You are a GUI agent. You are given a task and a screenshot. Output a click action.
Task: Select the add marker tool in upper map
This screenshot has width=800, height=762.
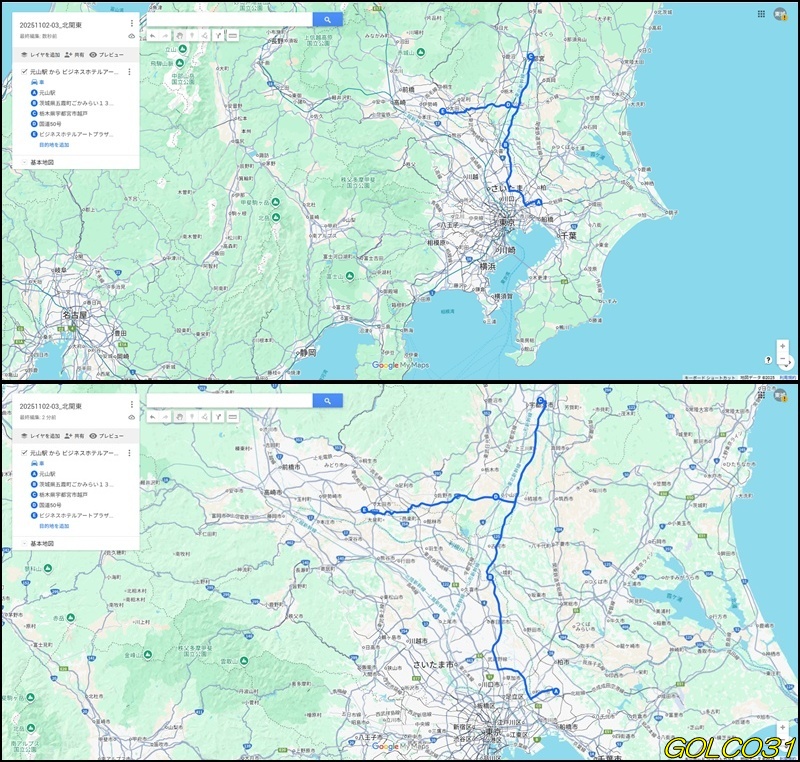click(x=191, y=35)
